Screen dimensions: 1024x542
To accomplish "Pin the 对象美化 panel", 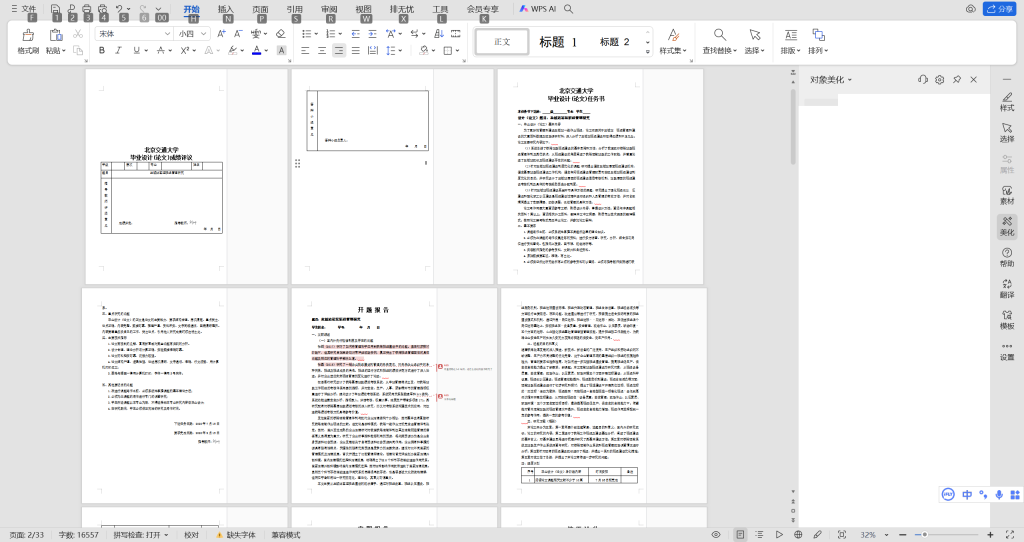I will coord(956,79).
